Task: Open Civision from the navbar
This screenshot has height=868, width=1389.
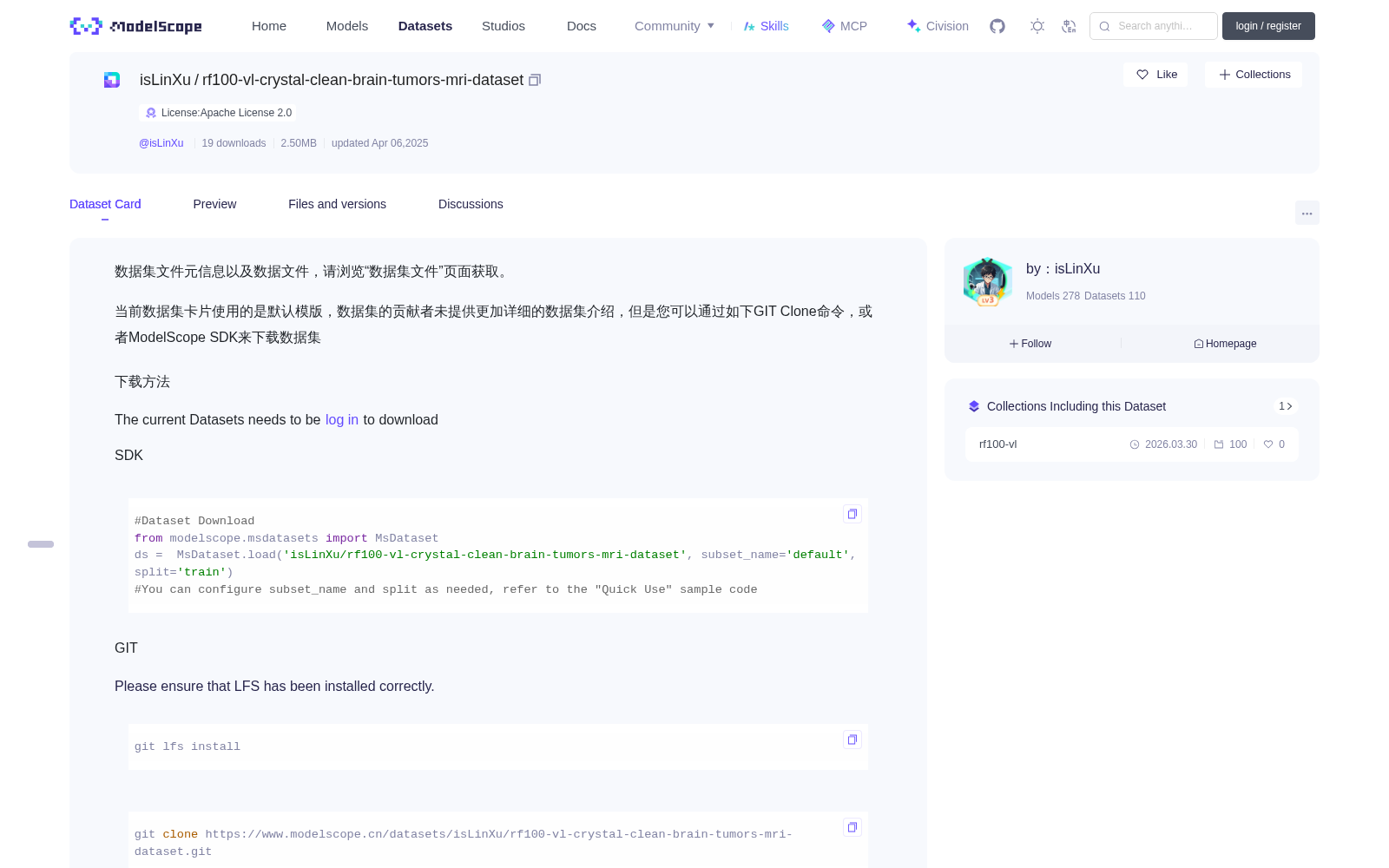Action: 938,26
